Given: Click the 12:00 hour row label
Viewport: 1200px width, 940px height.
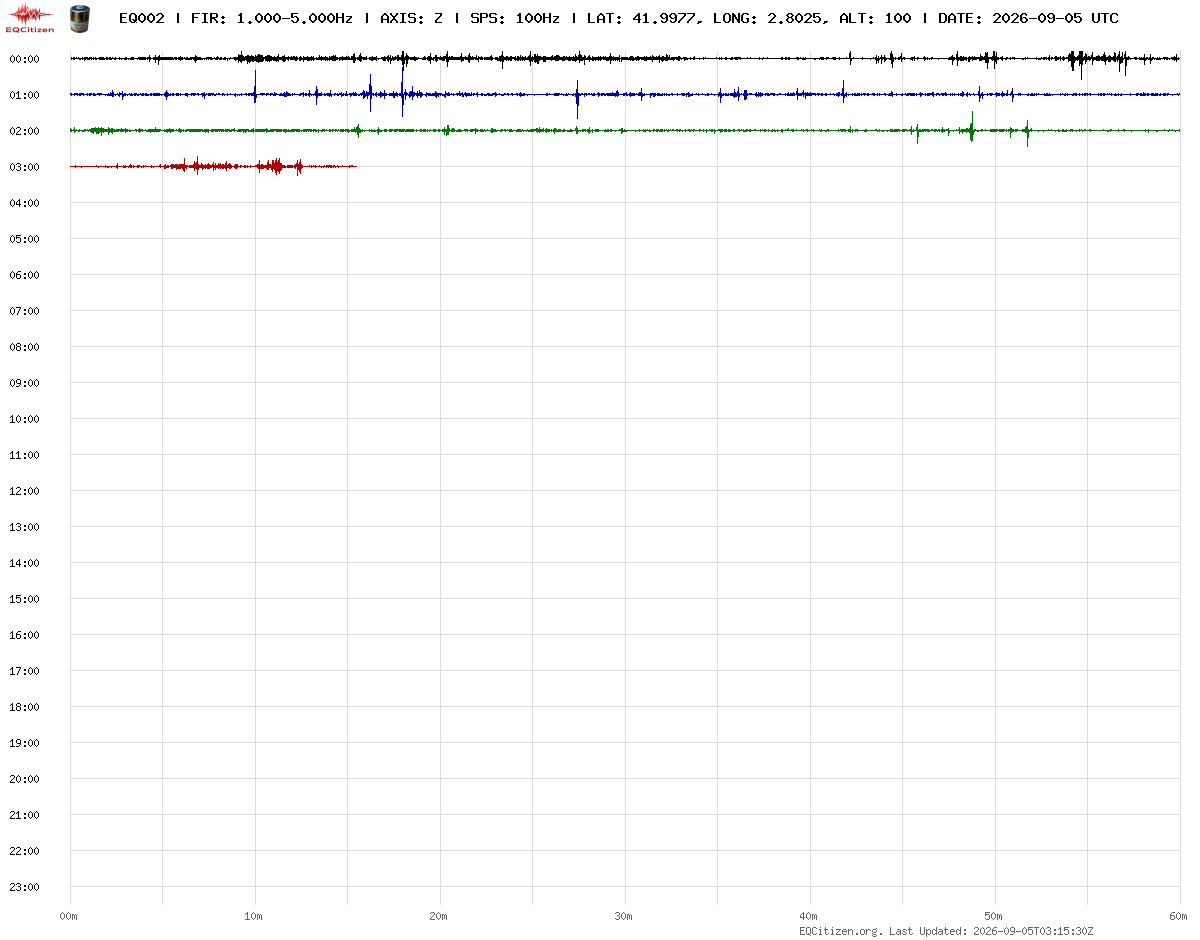Looking at the screenshot, I should [24, 491].
